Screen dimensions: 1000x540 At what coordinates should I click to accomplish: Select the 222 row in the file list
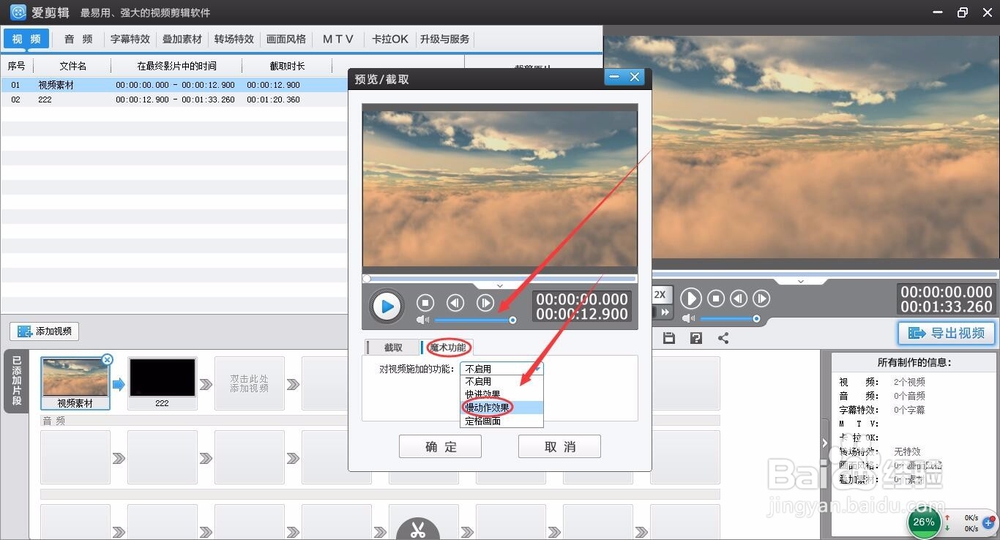click(174, 99)
